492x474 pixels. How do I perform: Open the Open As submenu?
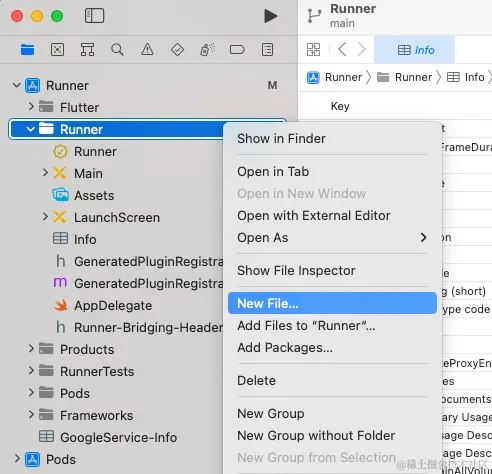pos(332,238)
